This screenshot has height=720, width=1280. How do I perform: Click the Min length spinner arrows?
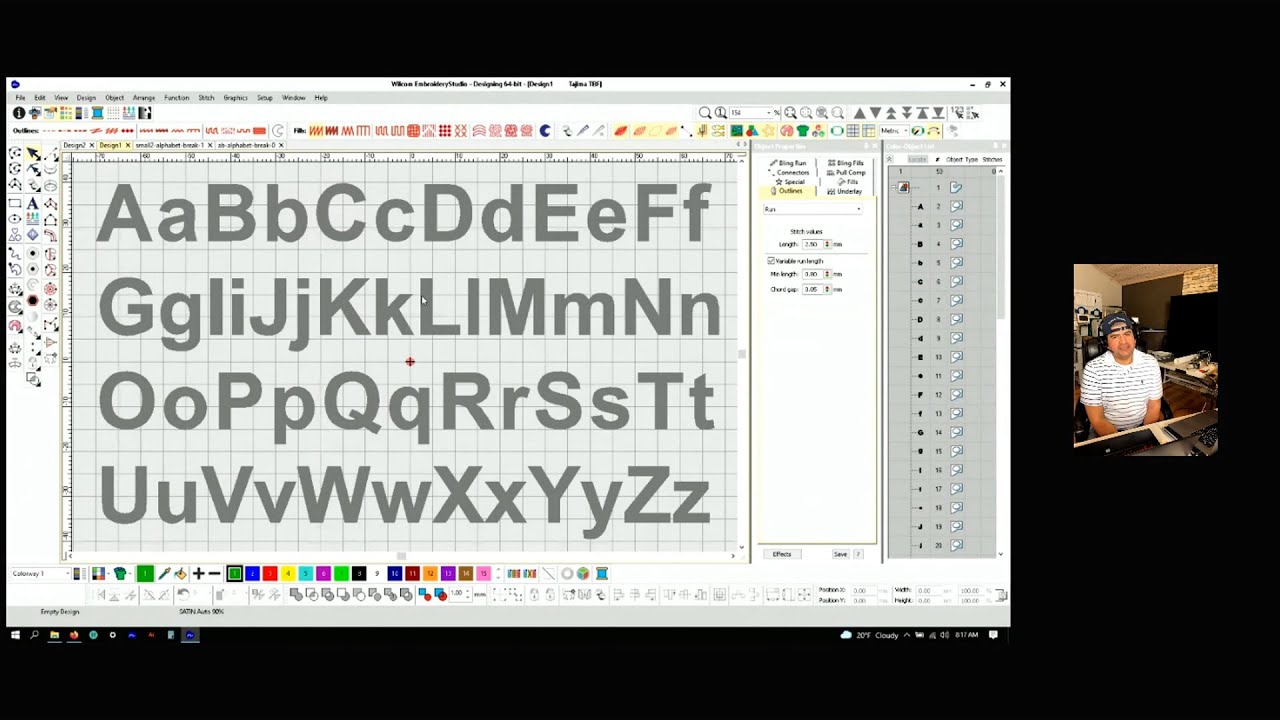[x=827, y=273]
